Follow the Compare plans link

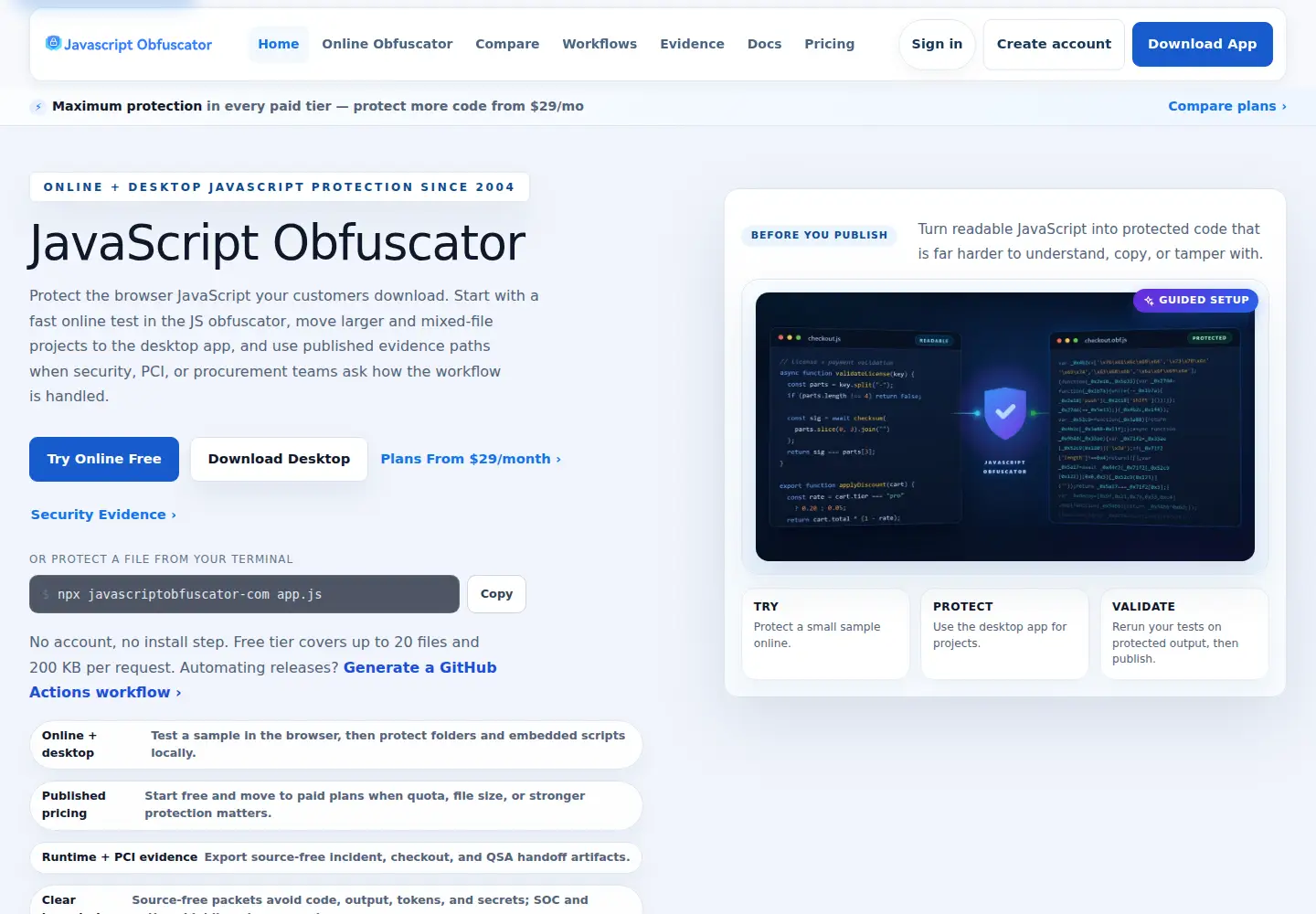[x=1227, y=106]
